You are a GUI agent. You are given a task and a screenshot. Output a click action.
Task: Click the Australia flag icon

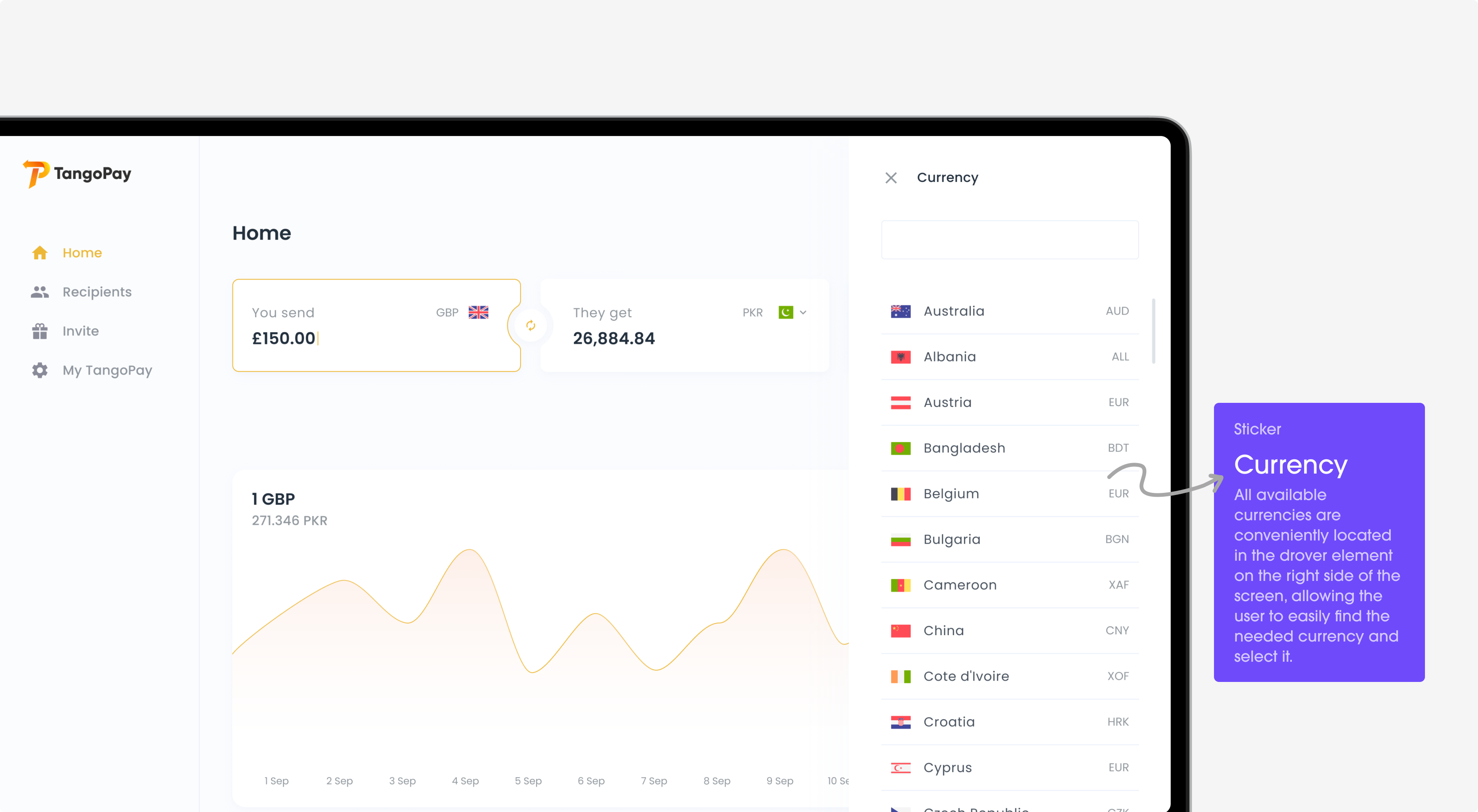click(x=900, y=311)
